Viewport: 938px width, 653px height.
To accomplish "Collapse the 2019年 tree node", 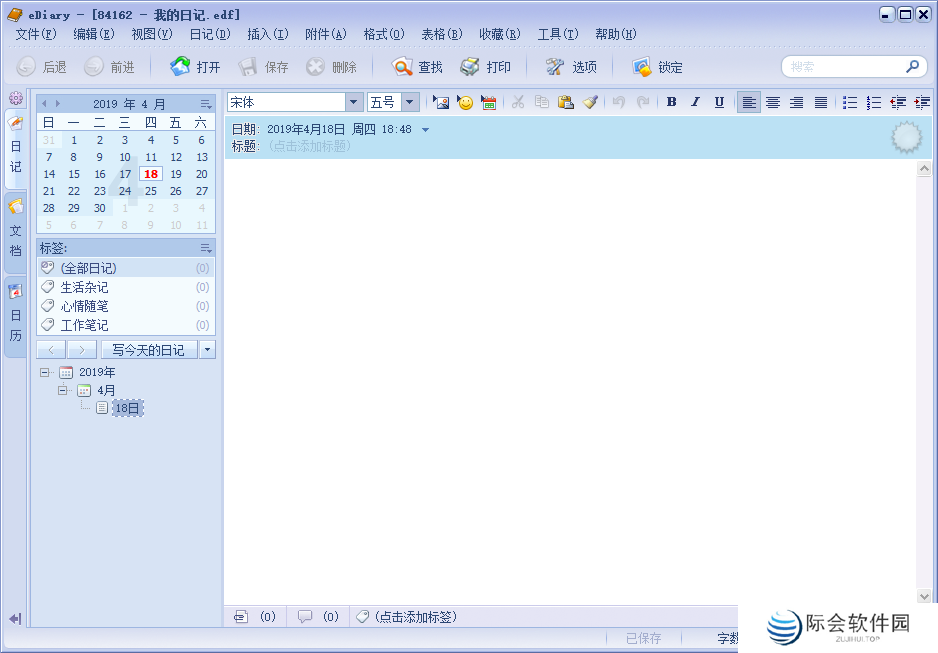I will [45, 372].
